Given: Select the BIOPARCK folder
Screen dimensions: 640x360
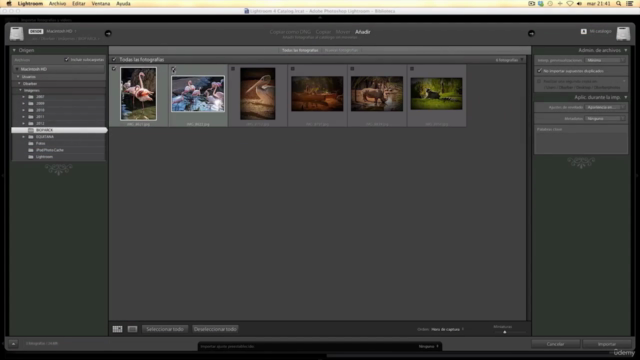Looking at the screenshot, I should (60, 130).
